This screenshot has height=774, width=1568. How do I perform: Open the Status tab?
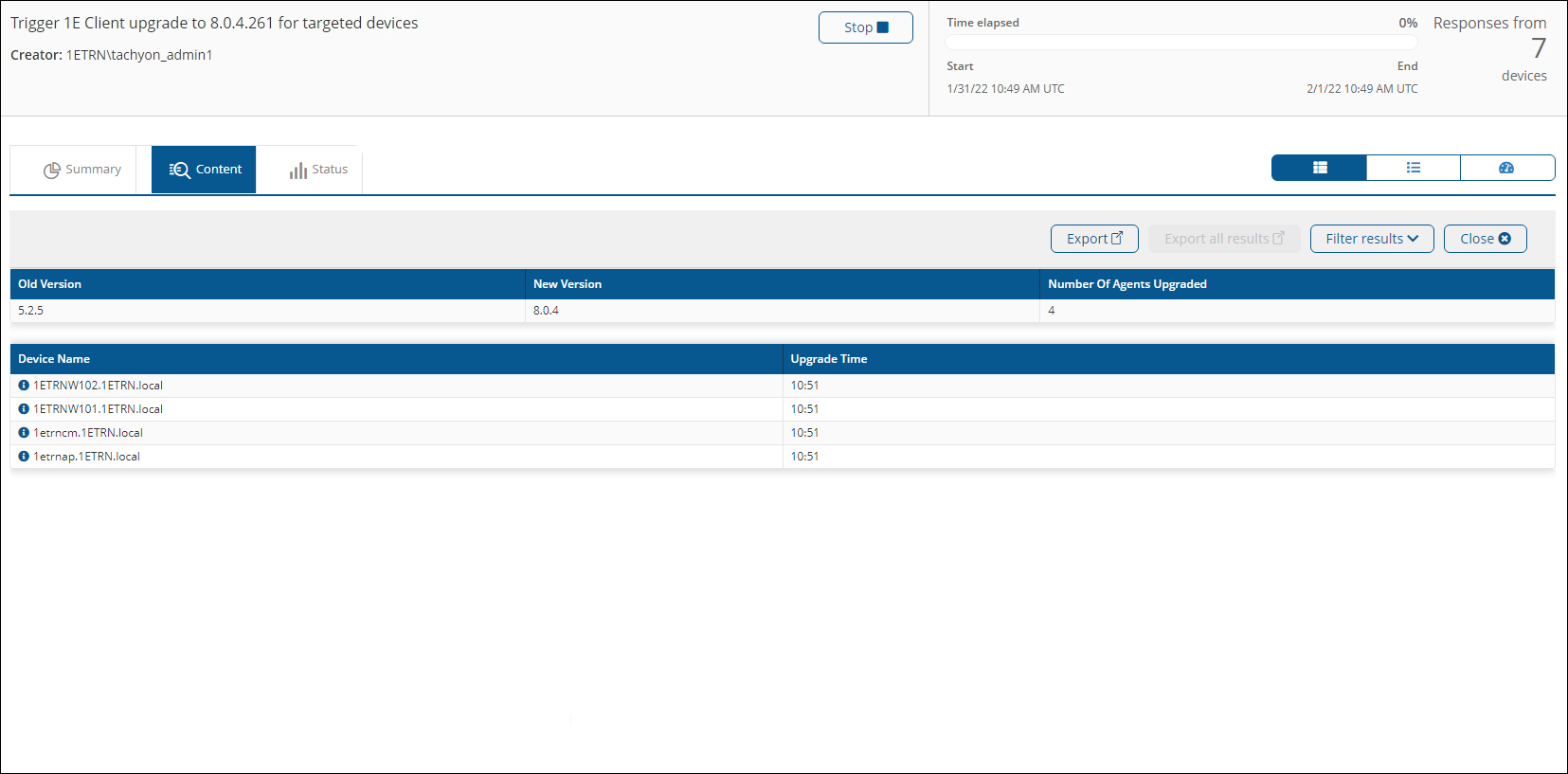click(x=318, y=170)
